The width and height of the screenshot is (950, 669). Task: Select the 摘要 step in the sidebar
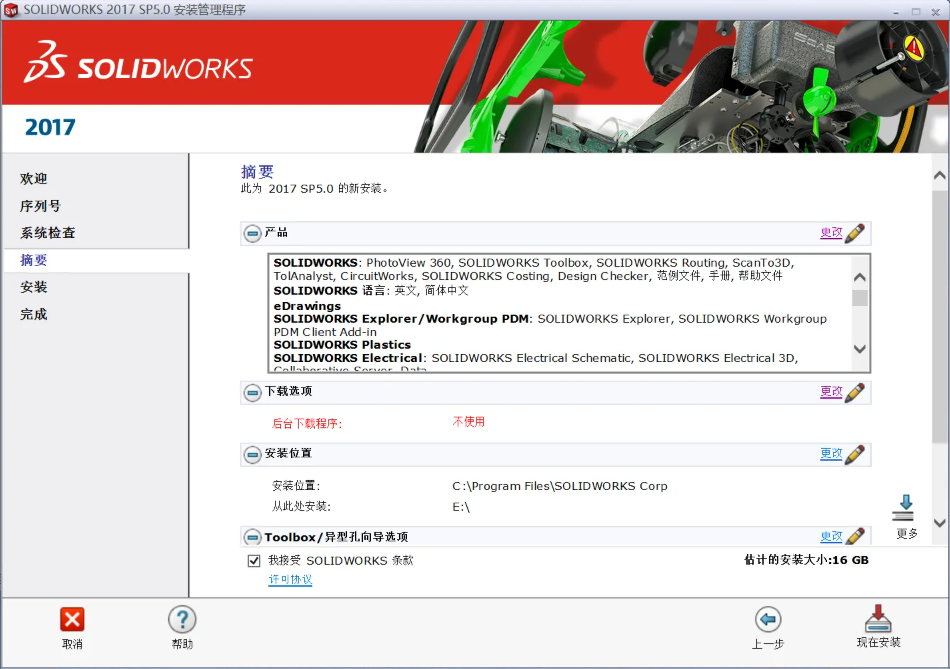click(33, 260)
